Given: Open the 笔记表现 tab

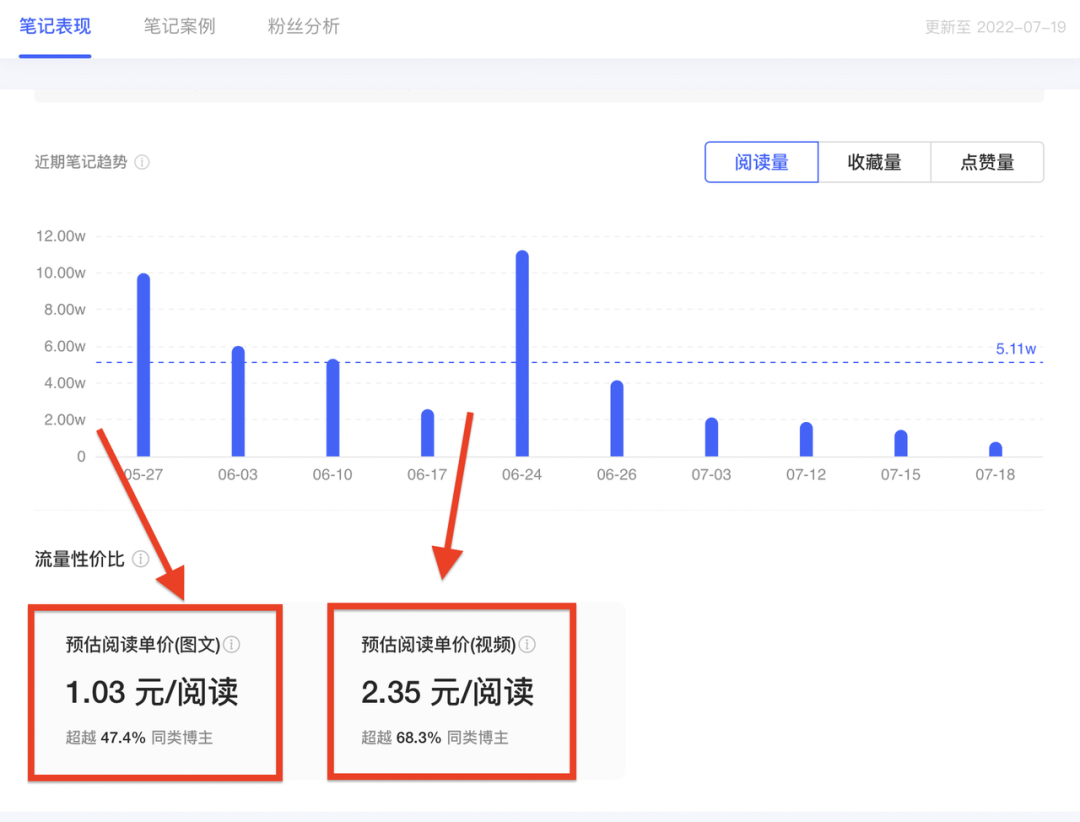Looking at the screenshot, I should (x=55, y=27).
